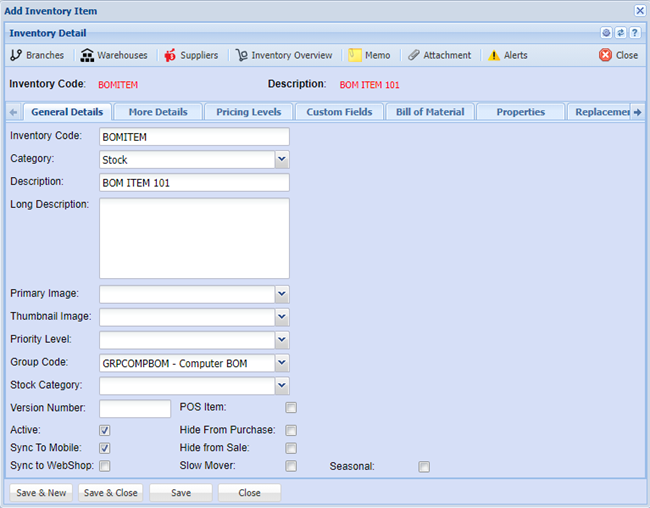Open the Branches toolbar icon

16,55
